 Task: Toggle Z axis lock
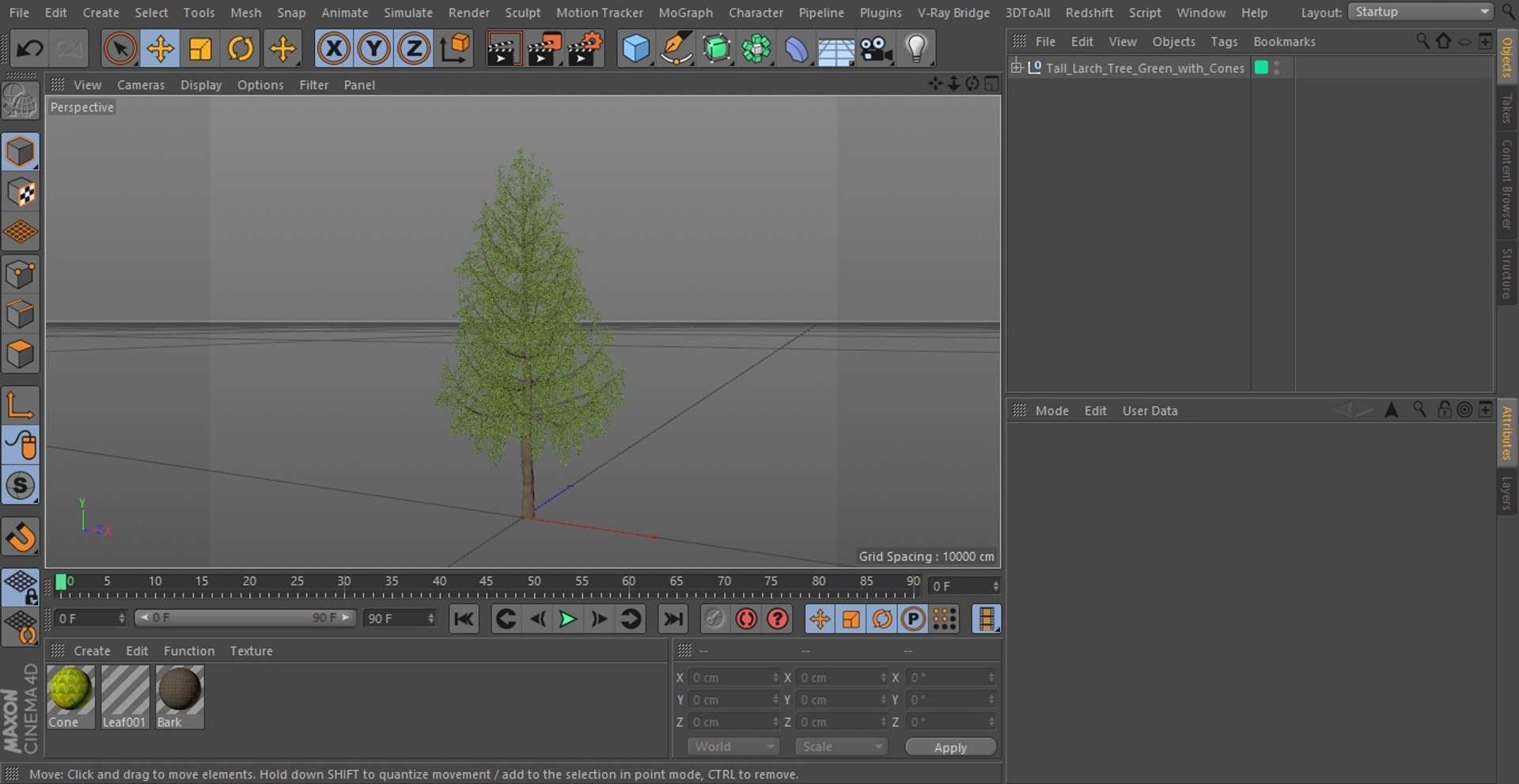tap(414, 49)
